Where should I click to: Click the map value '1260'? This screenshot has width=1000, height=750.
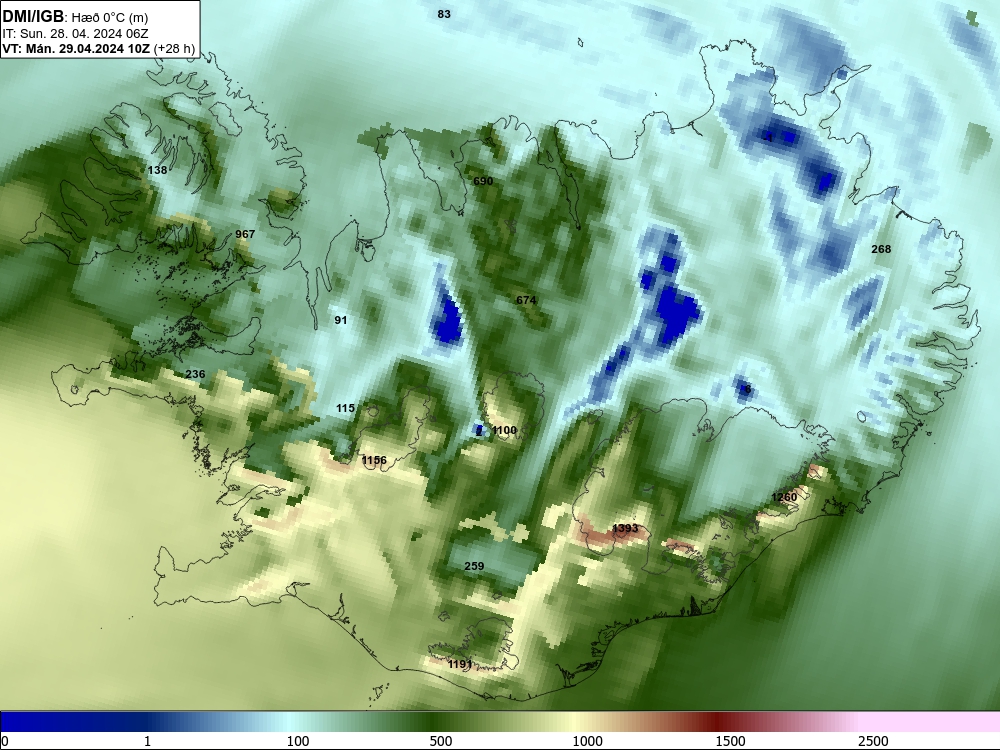[x=784, y=497]
